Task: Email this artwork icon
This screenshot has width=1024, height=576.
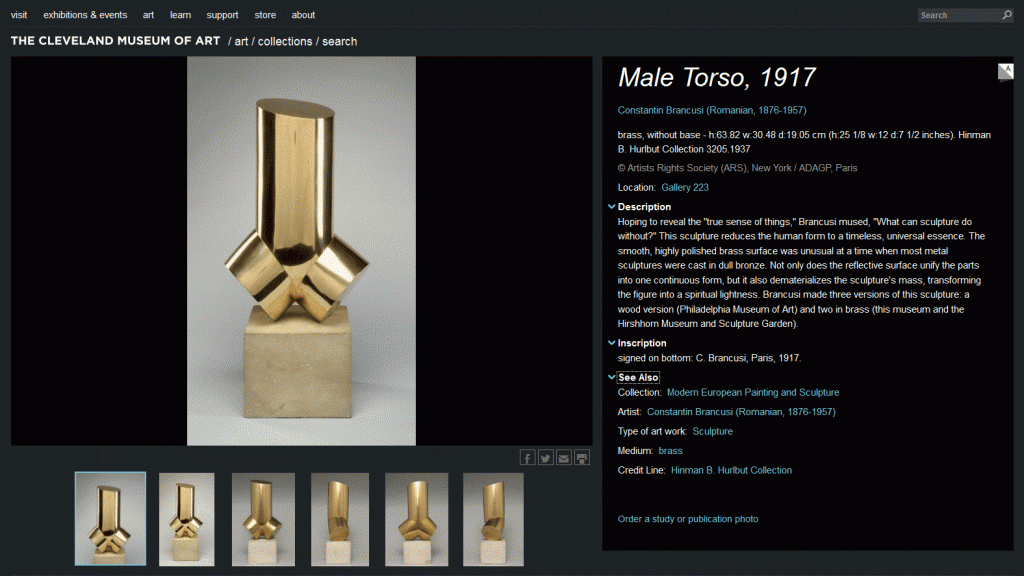Action: tap(564, 458)
